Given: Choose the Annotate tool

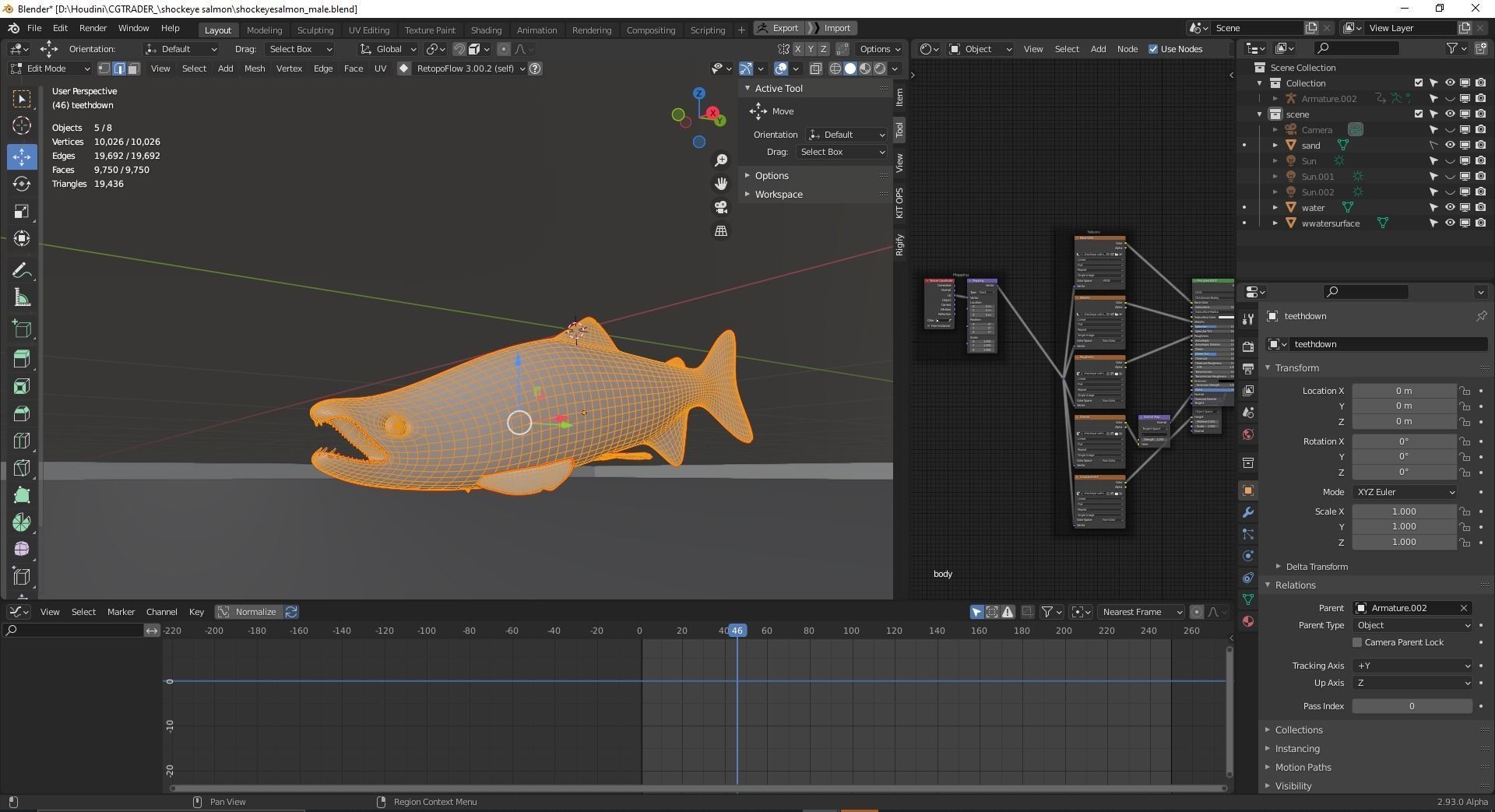Looking at the screenshot, I should click(22, 270).
